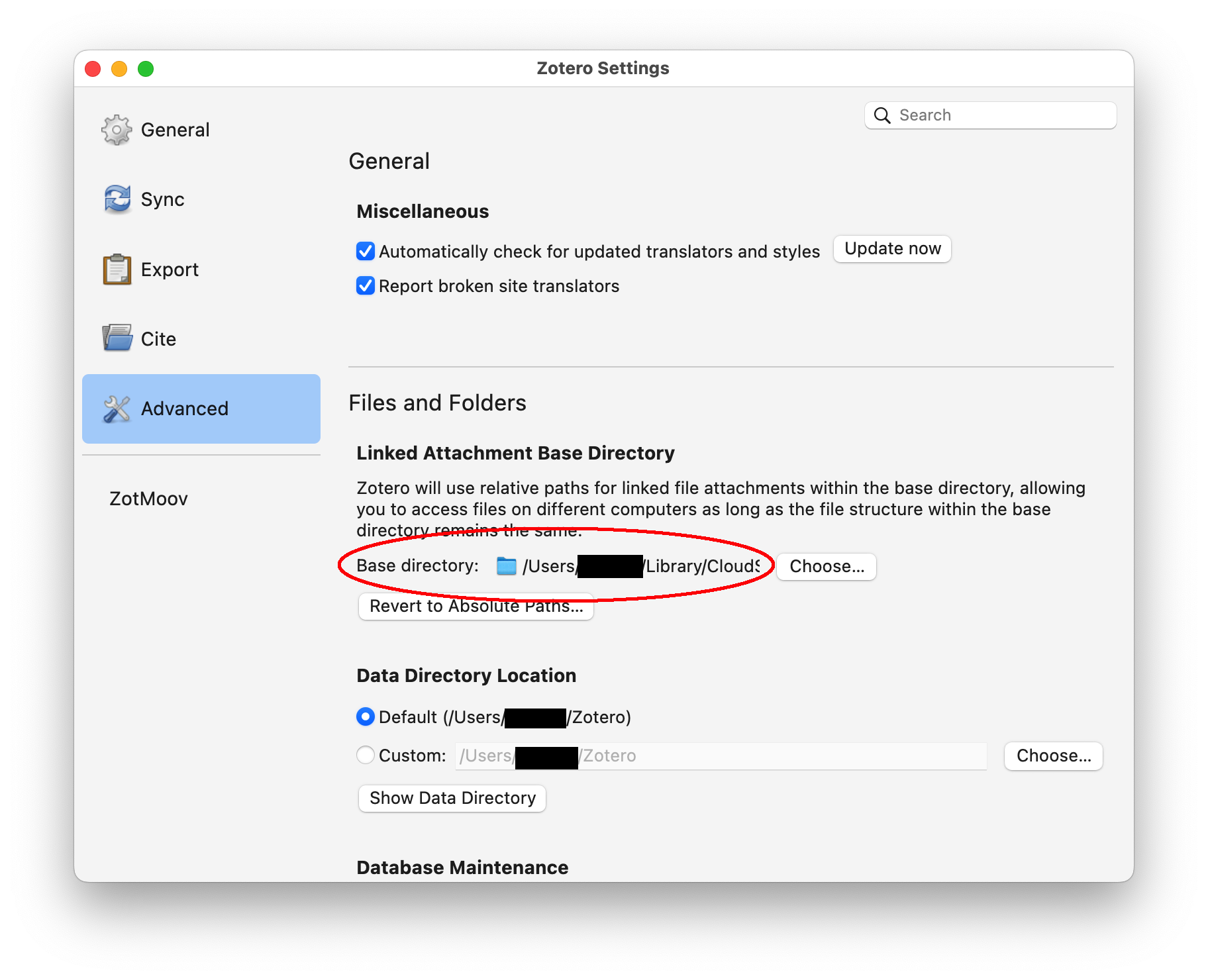
Task: Maximize the Zotero Settings window
Action: pos(146,69)
